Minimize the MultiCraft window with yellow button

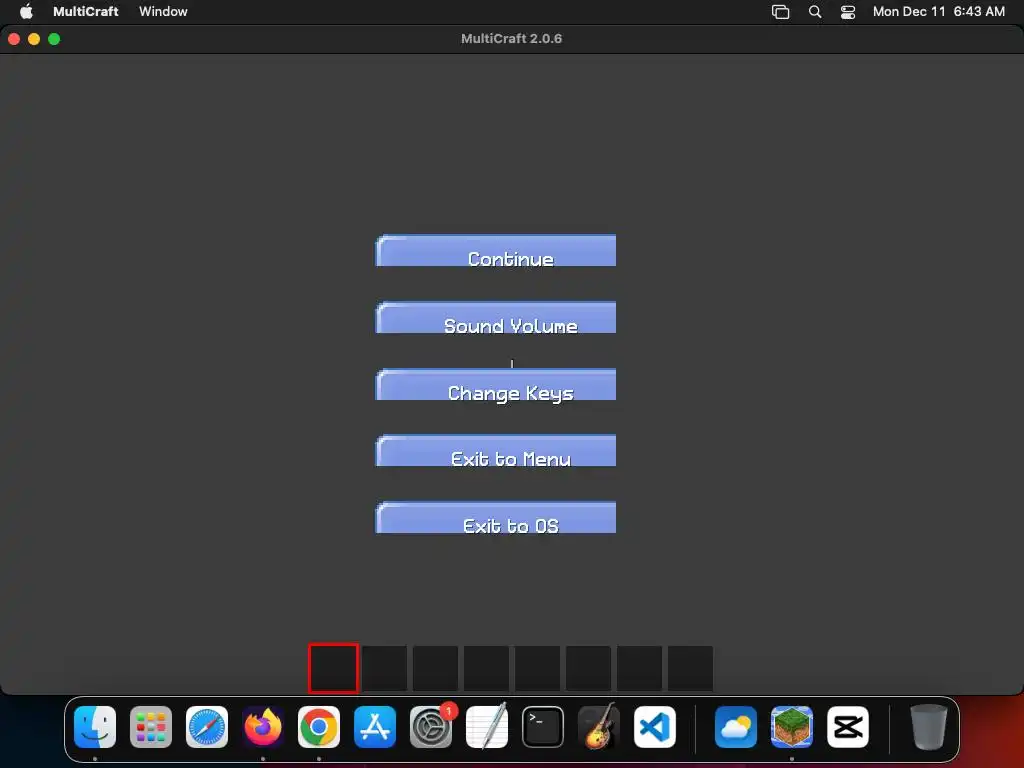34,39
